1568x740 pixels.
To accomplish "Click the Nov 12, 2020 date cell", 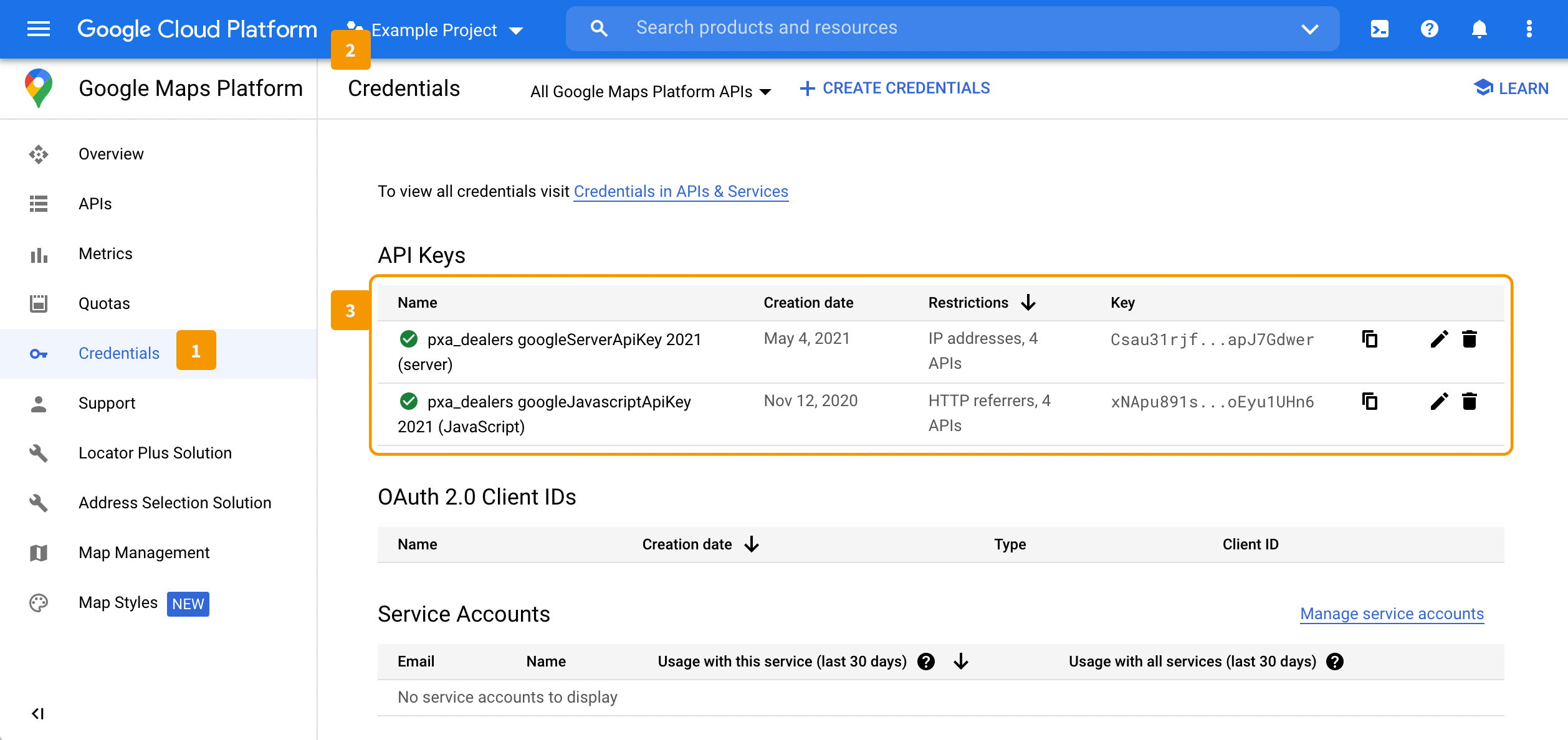I will [x=811, y=401].
